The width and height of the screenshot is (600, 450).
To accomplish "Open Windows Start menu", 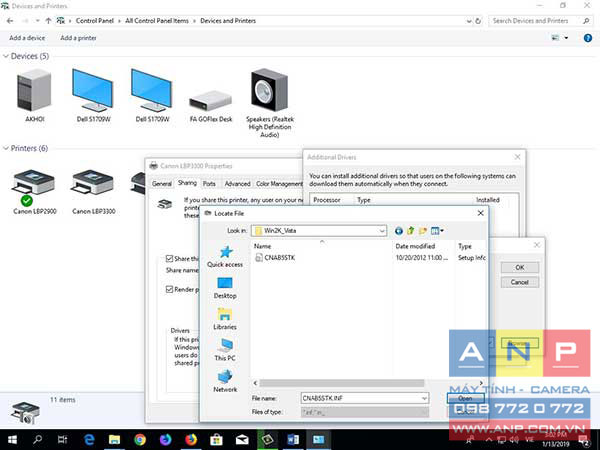I will point(12,440).
